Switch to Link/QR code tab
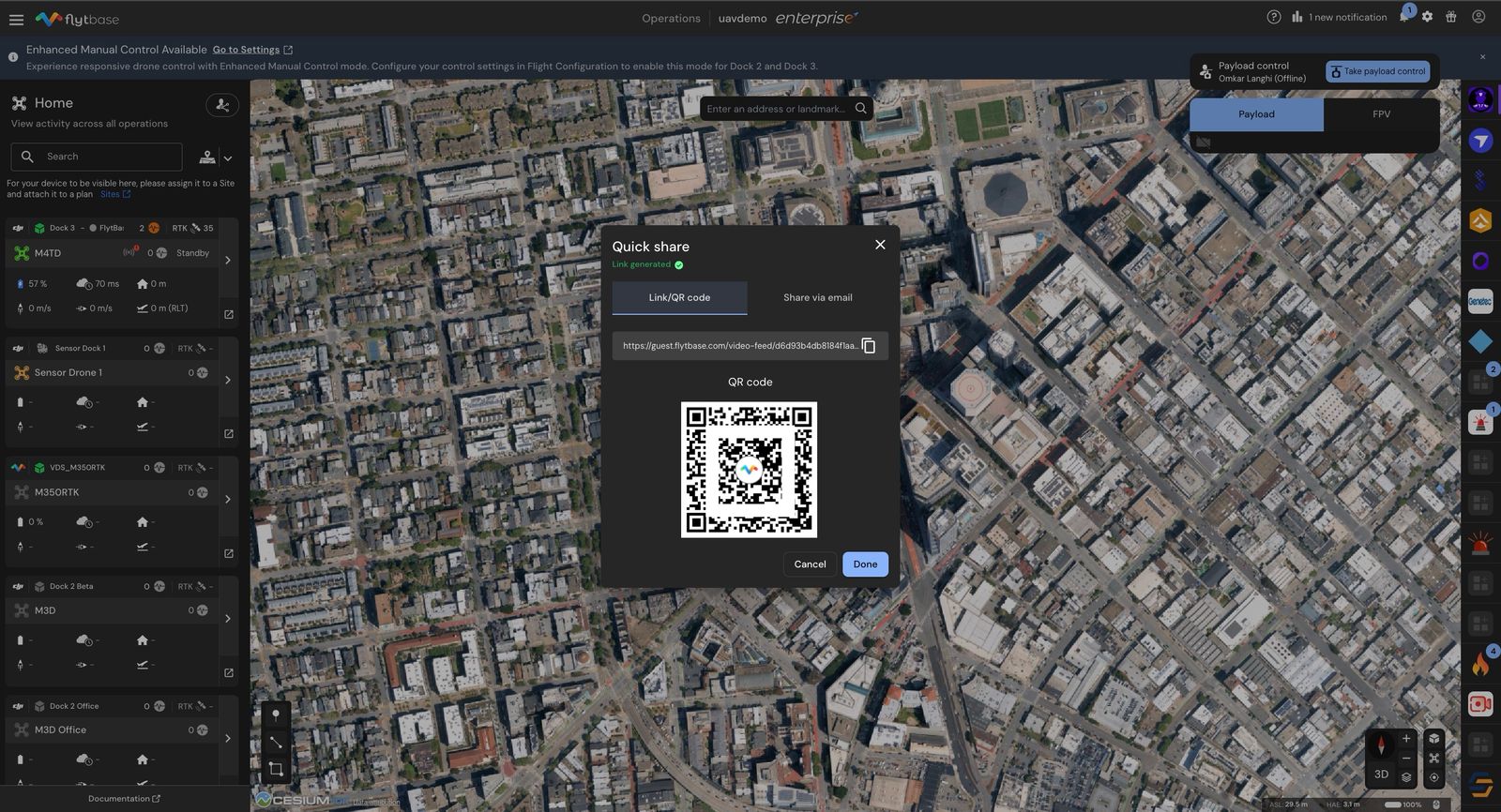This screenshot has width=1501, height=812. 679,298
